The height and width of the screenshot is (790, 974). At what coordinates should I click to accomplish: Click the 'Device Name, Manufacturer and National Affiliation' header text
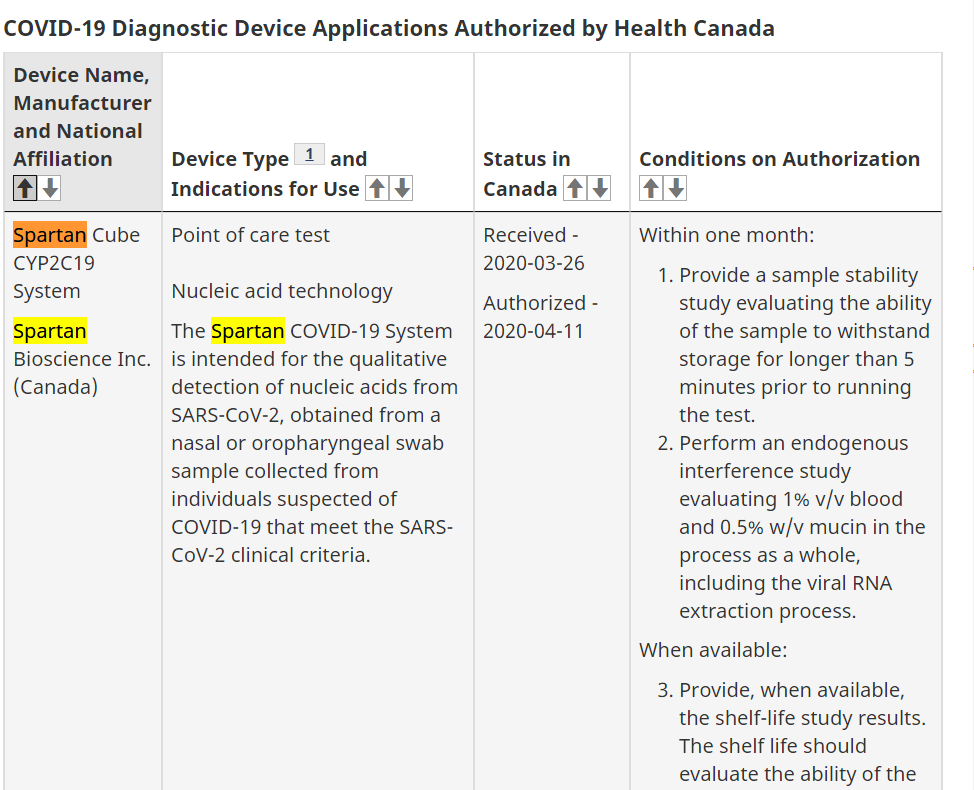click(x=82, y=117)
